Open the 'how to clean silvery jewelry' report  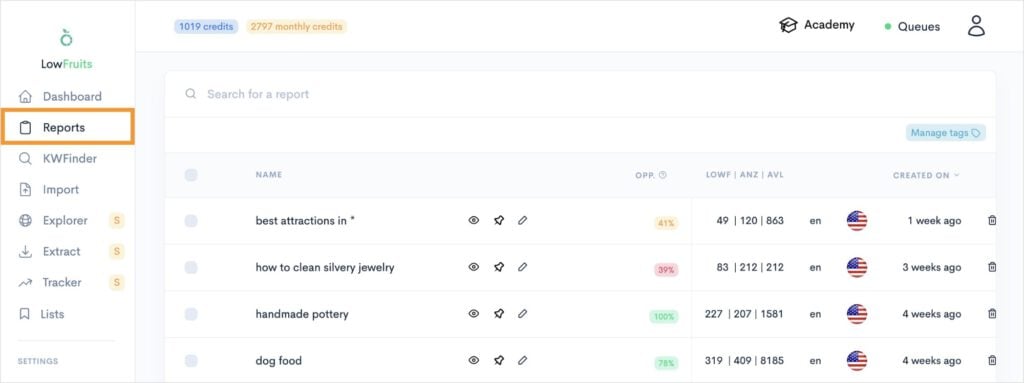coord(325,267)
